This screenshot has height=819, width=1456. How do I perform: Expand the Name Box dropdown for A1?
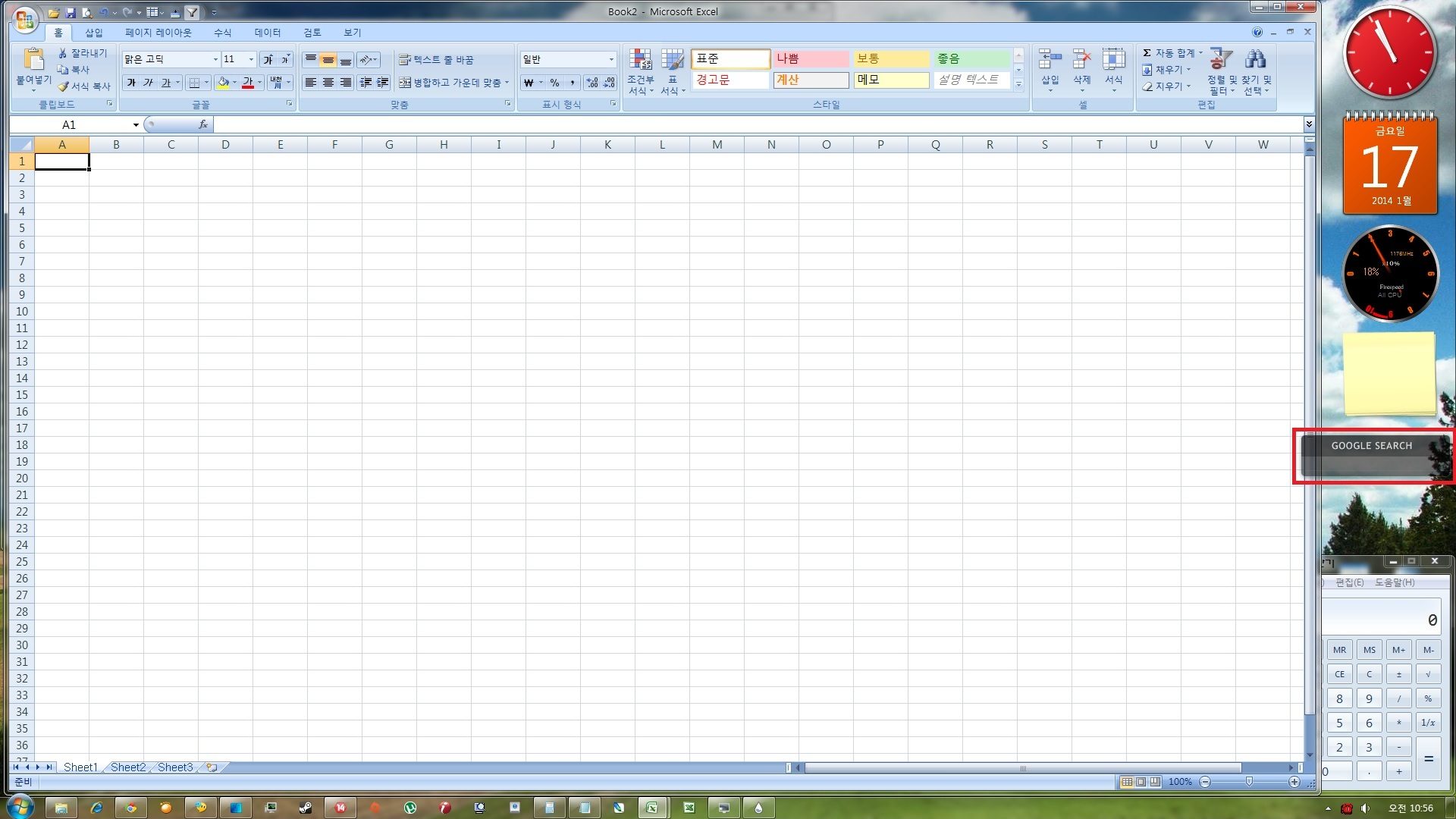pos(136,125)
